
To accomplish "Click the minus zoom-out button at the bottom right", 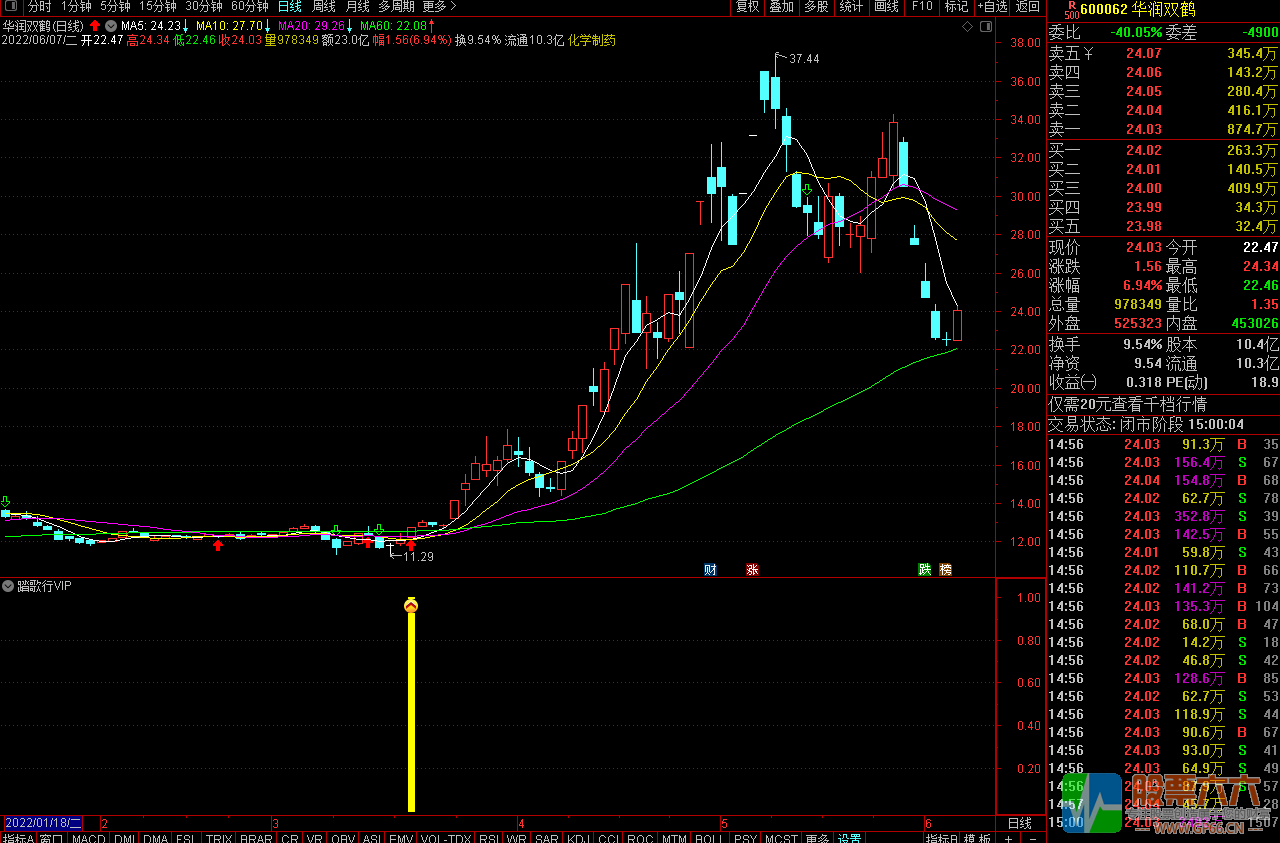I will [1032, 838].
